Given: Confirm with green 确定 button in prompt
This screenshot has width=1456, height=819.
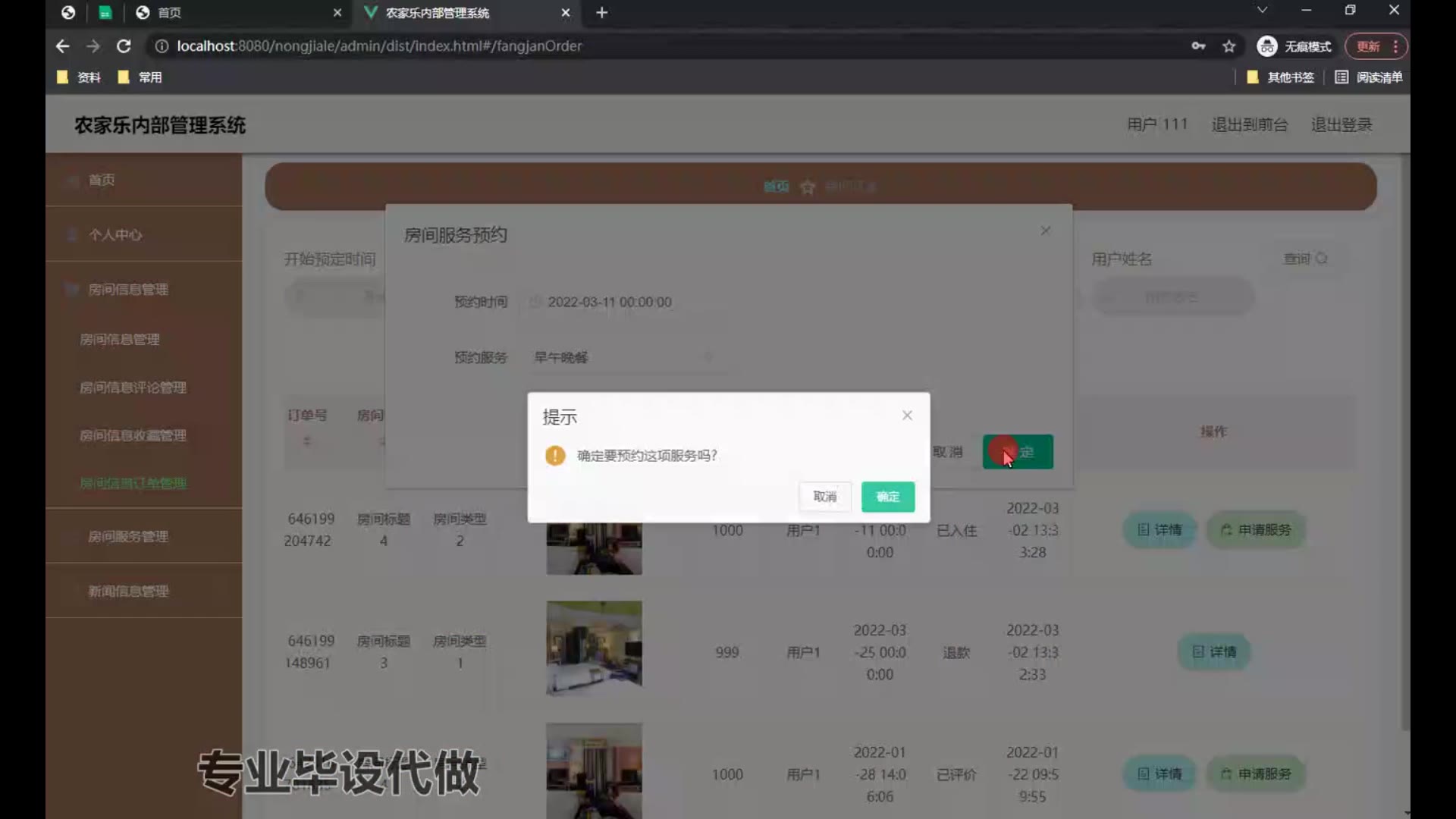Looking at the screenshot, I should click(x=887, y=497).
